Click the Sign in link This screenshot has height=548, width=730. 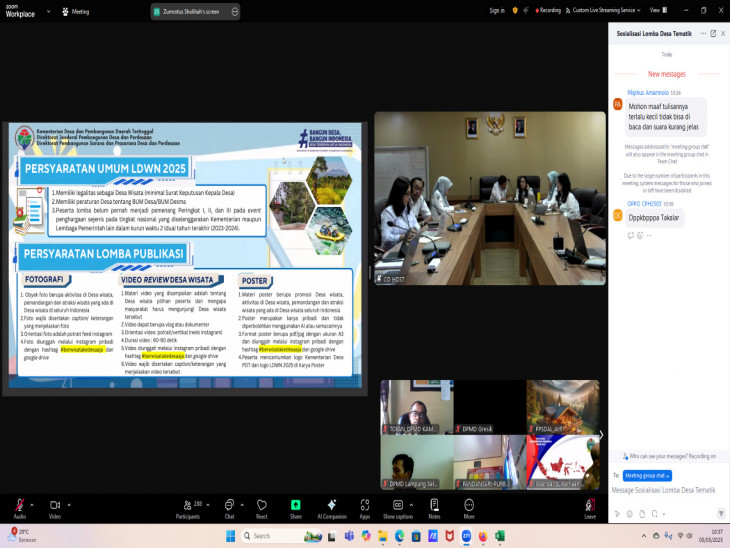[497, 10]
